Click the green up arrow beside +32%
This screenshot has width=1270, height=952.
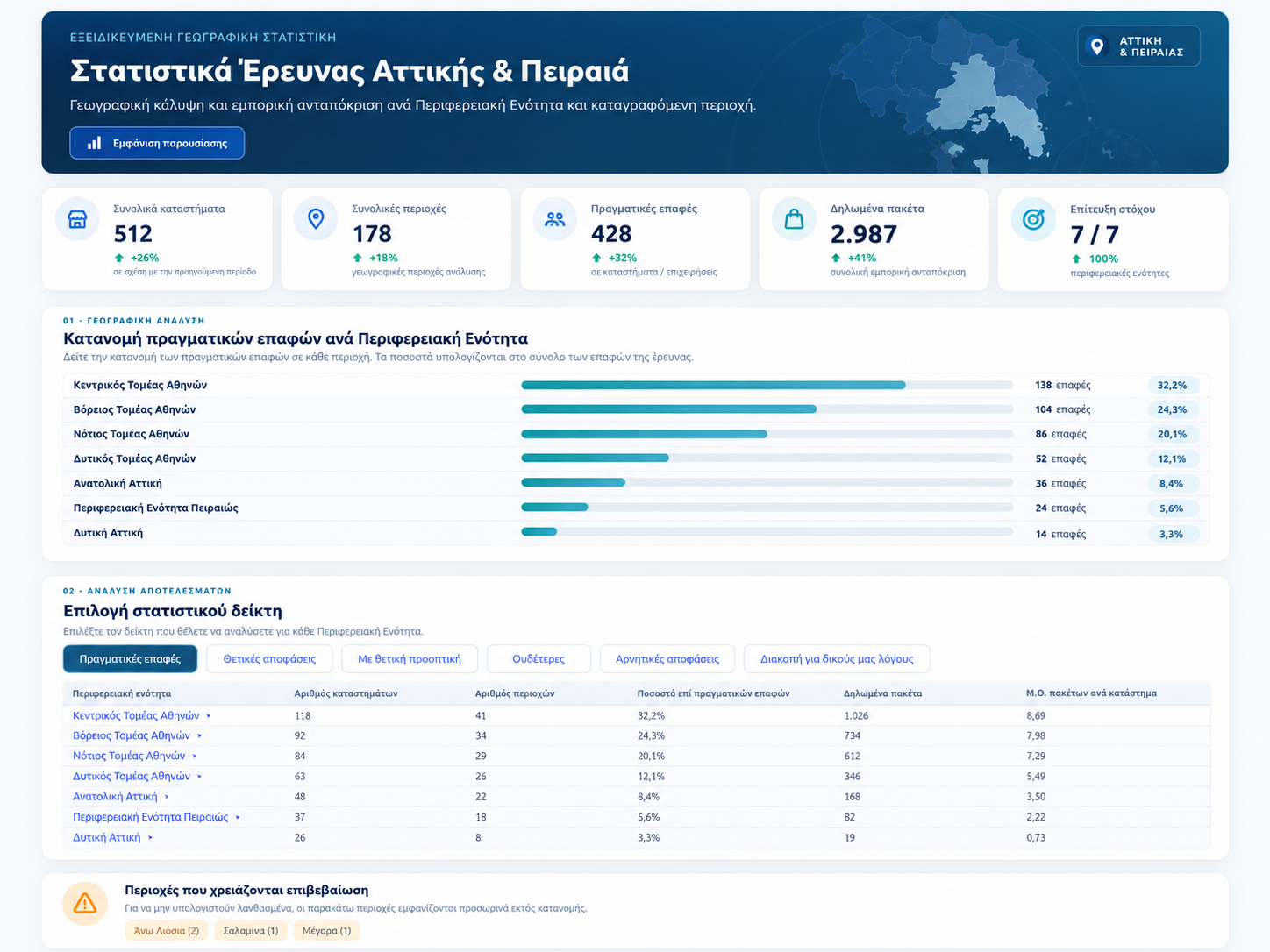(597, 258)
